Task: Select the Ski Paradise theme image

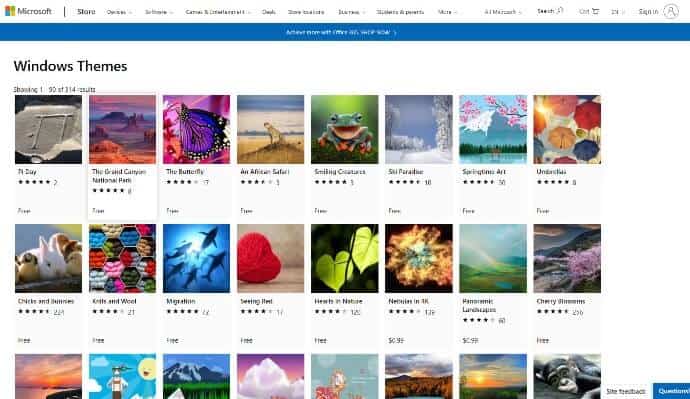Action: [418, 129]
